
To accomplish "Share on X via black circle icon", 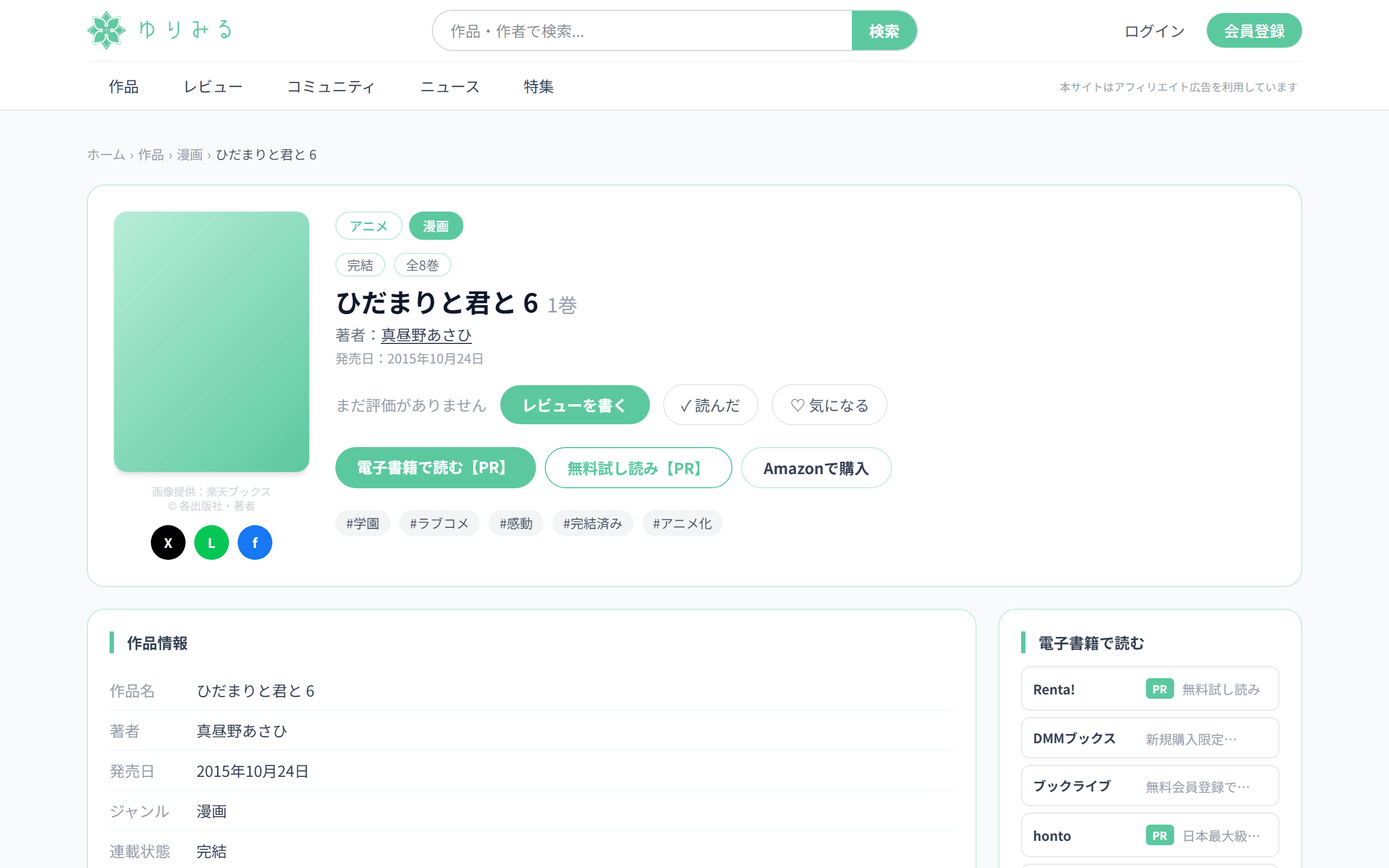I will (168, 542).
